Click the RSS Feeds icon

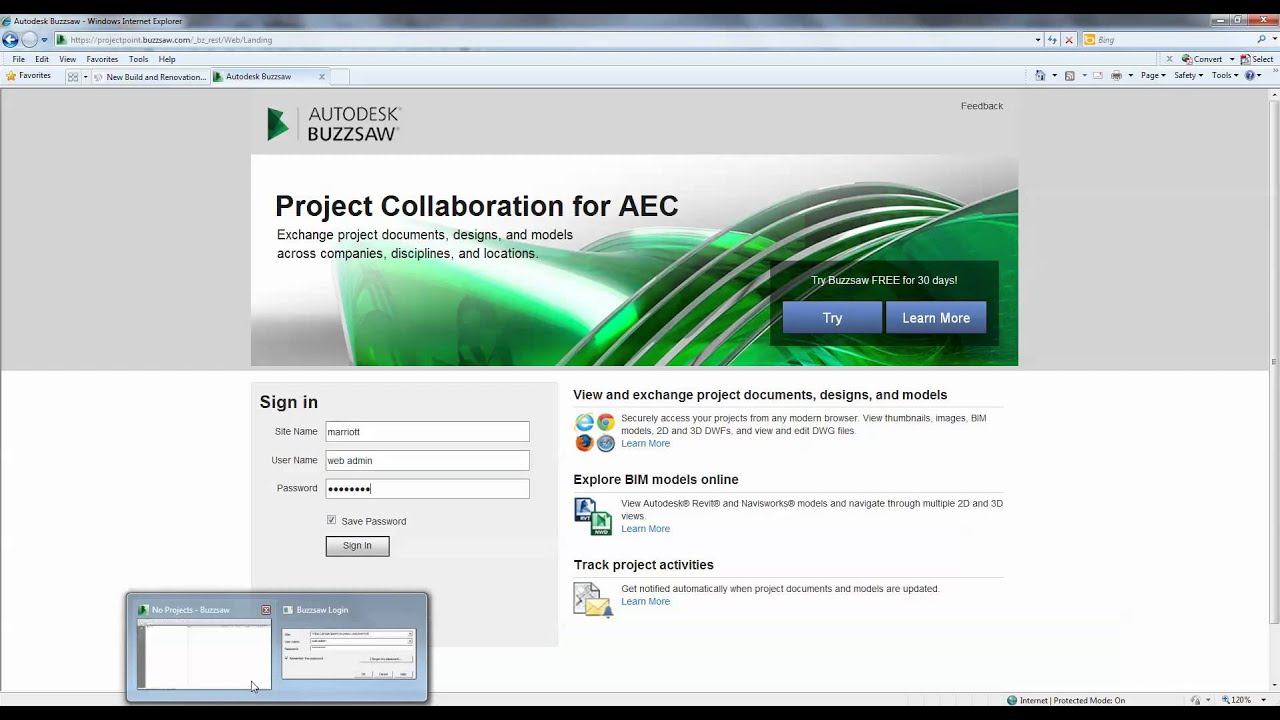pos(1069,76)
